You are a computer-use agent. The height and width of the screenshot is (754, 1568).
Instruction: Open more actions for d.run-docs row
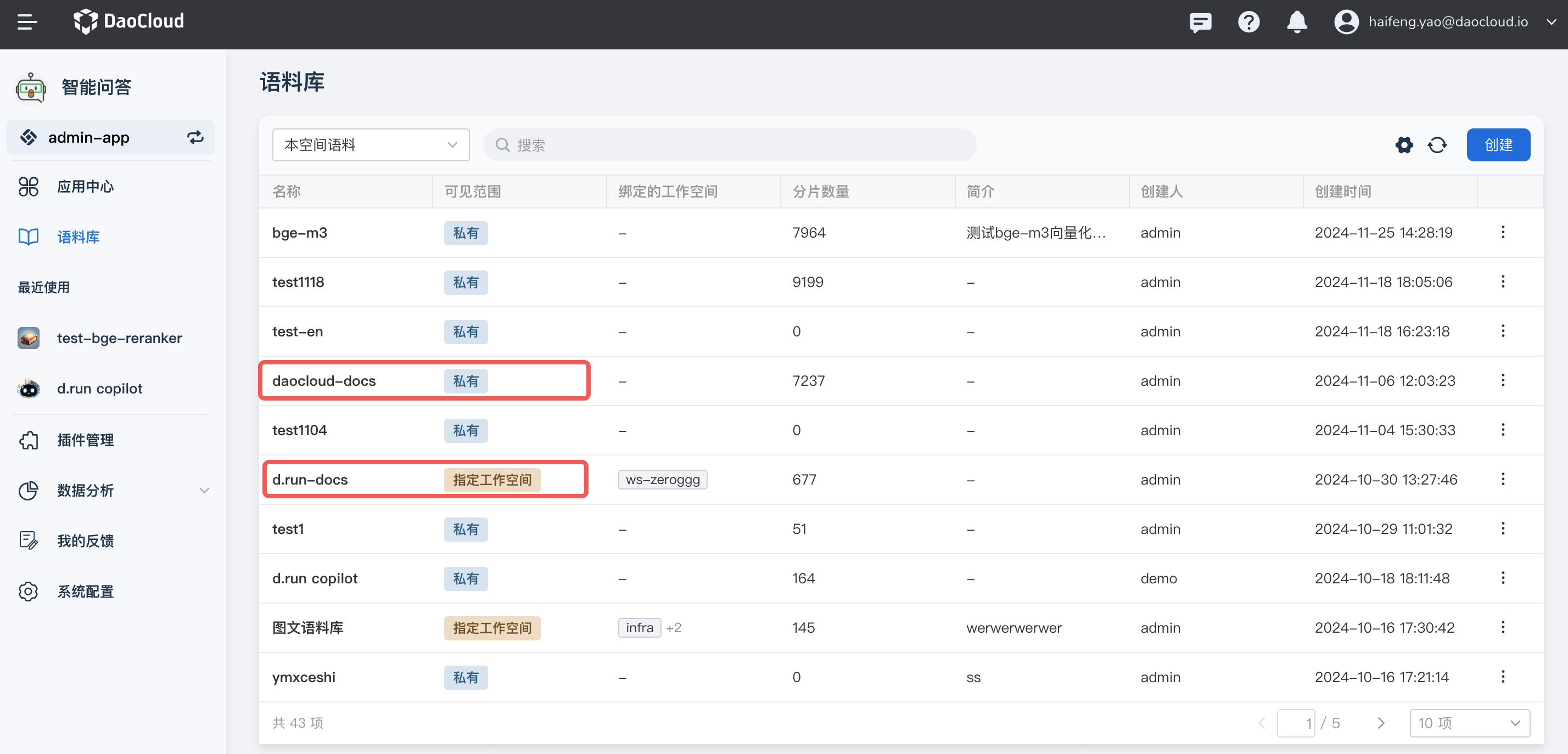click(x=1503, y=480)
